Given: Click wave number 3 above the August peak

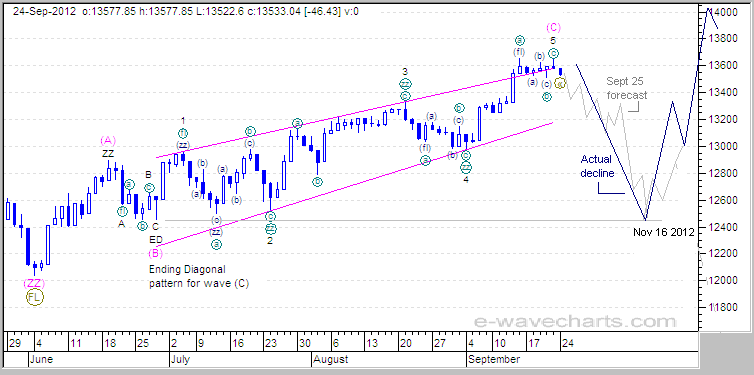Looking at the screenshot, I should 405,72.
